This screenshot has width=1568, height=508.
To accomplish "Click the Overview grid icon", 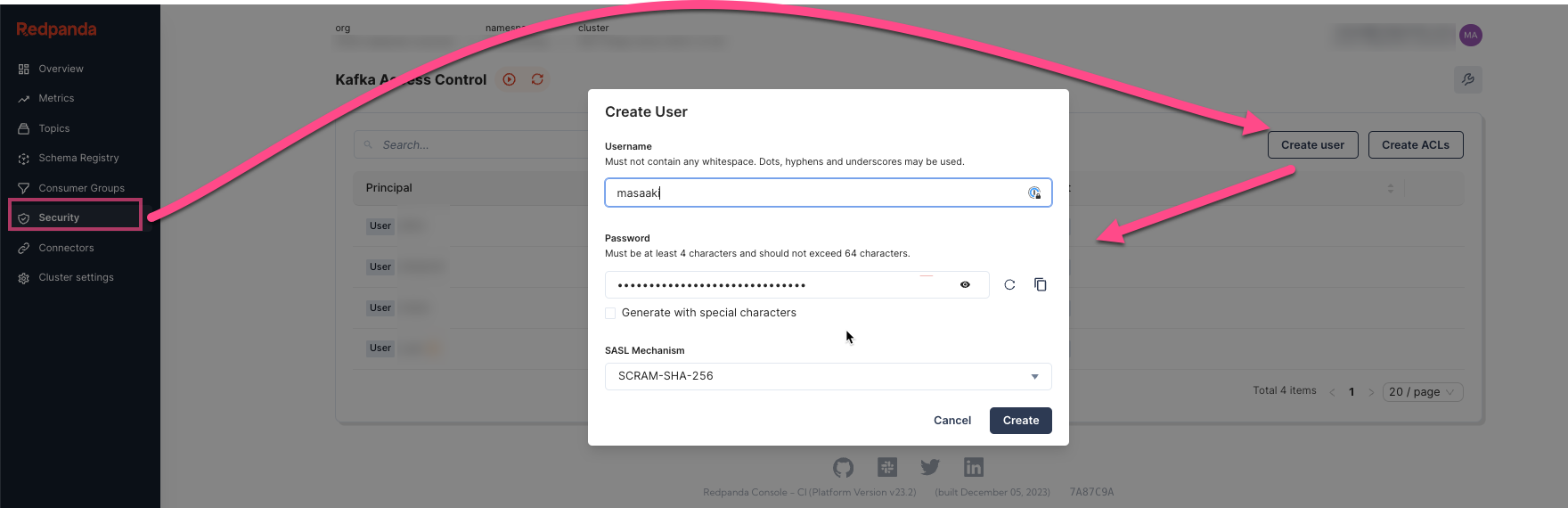I will pos(24,69).
